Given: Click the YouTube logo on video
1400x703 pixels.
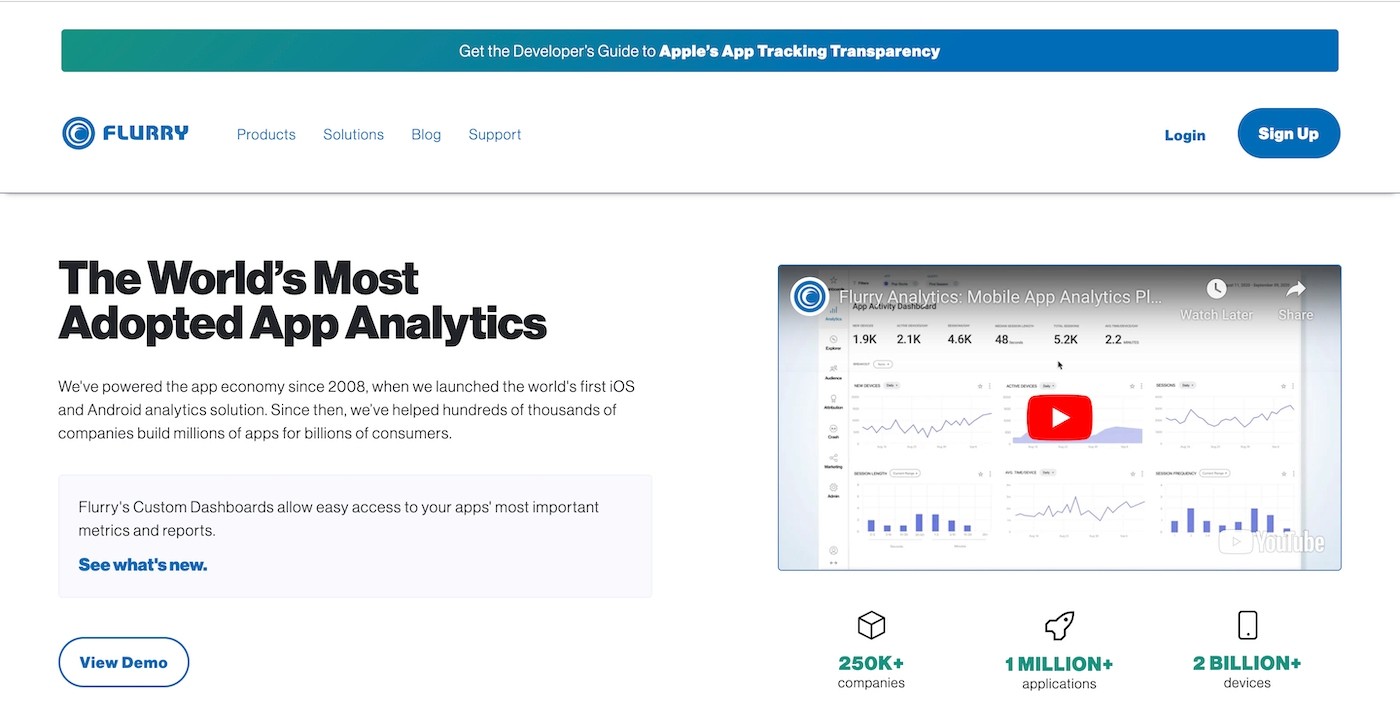Looking at the screenshot, I should pos(1271,542).
